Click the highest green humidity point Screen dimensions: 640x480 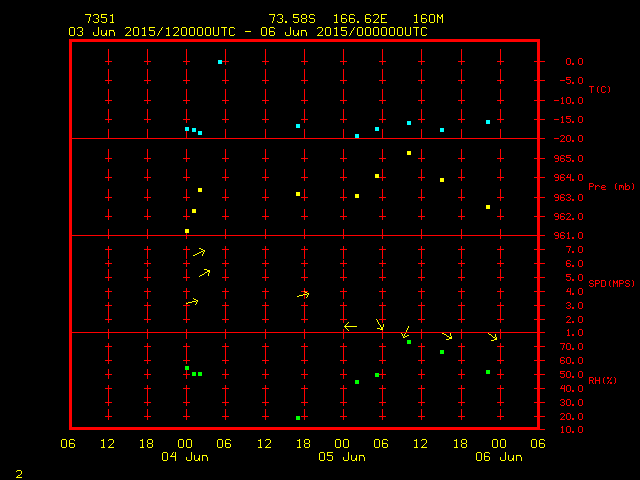click(409, 342)
